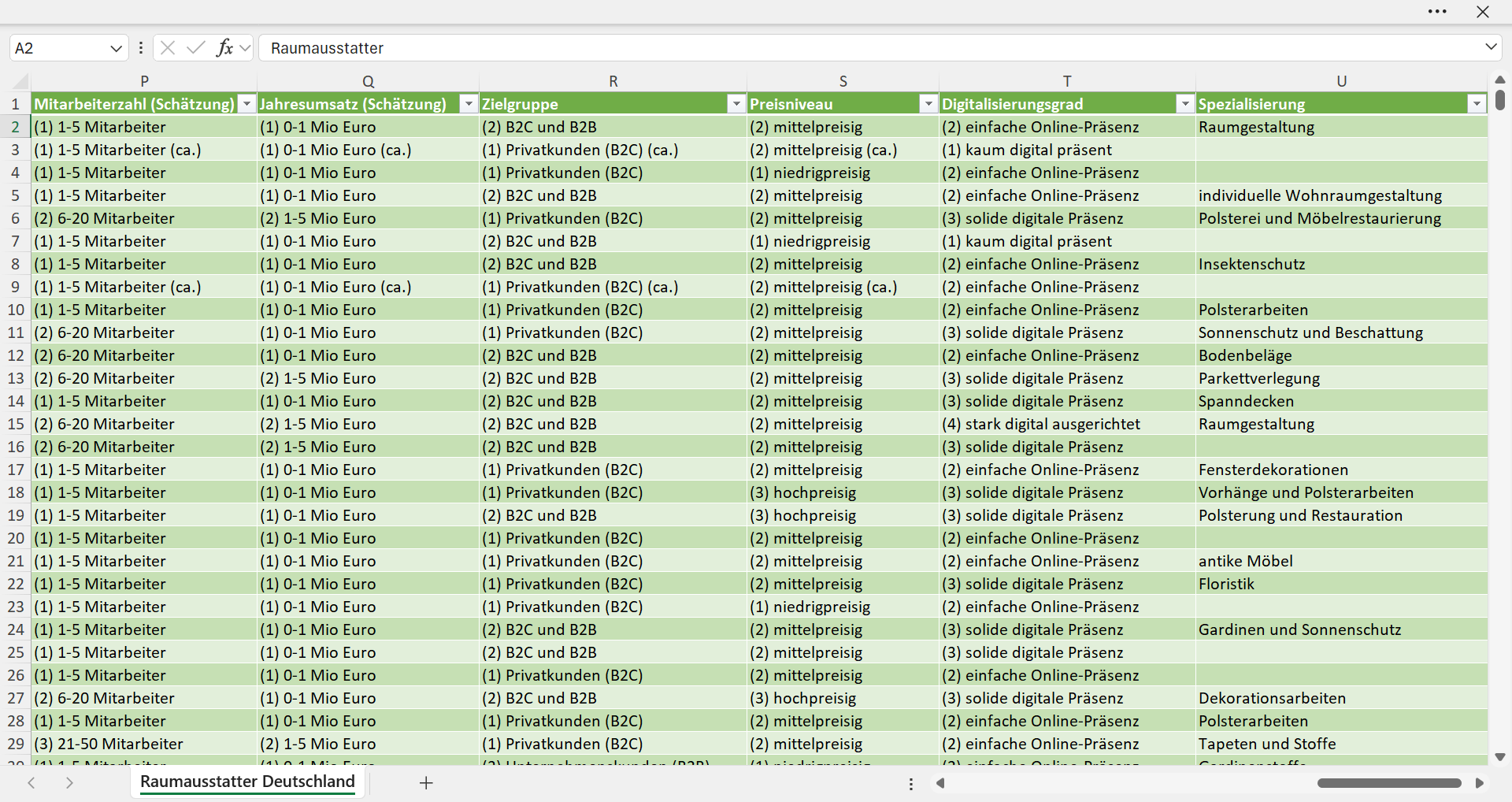Open the three-dot more options menu
Image resolution: width=1512 pixels, height=802 pixels.
coord(1437,12)
